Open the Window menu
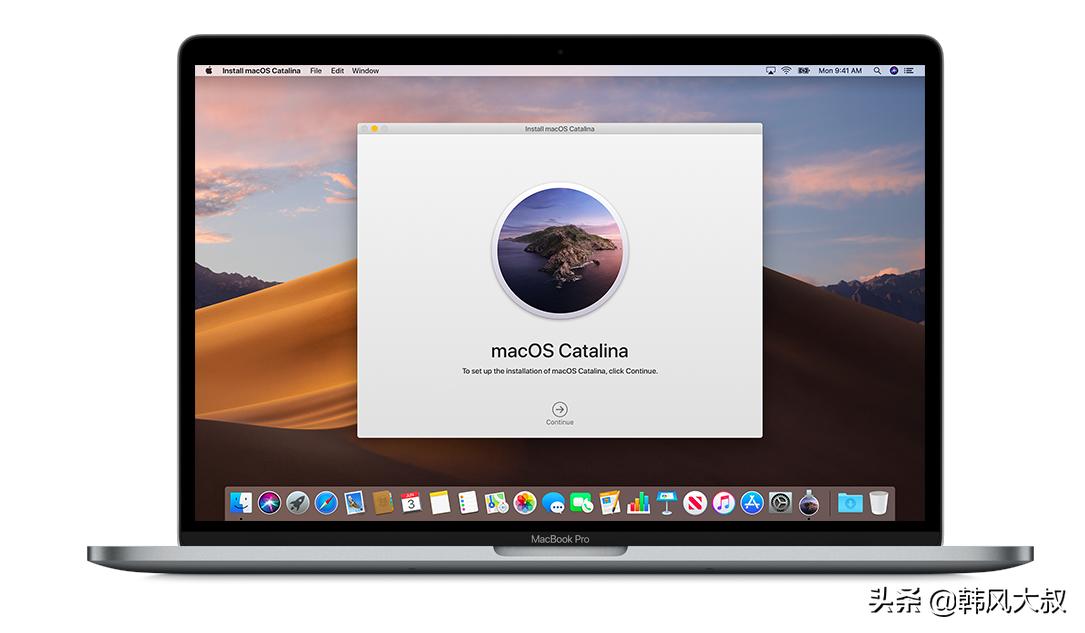The width and height of the screenshot is (1085, 633). (365, 71)
